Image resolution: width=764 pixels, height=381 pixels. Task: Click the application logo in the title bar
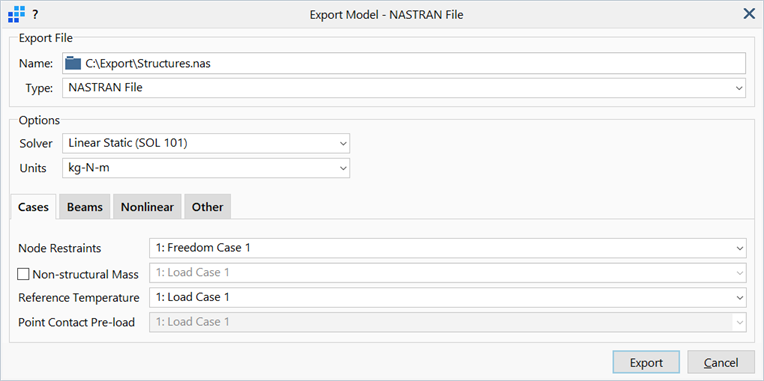tap(17, 15)
